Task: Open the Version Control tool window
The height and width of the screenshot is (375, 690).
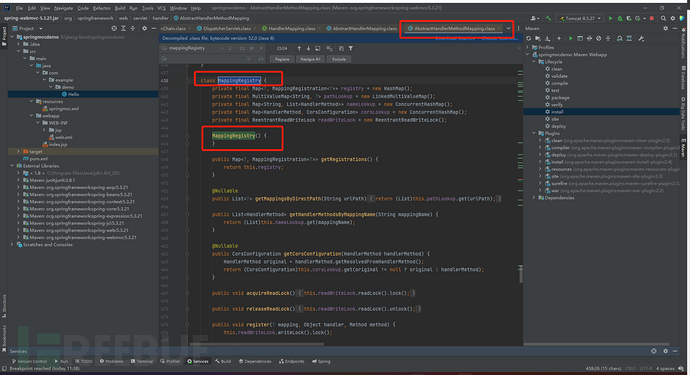Action: tap(30, 361)
